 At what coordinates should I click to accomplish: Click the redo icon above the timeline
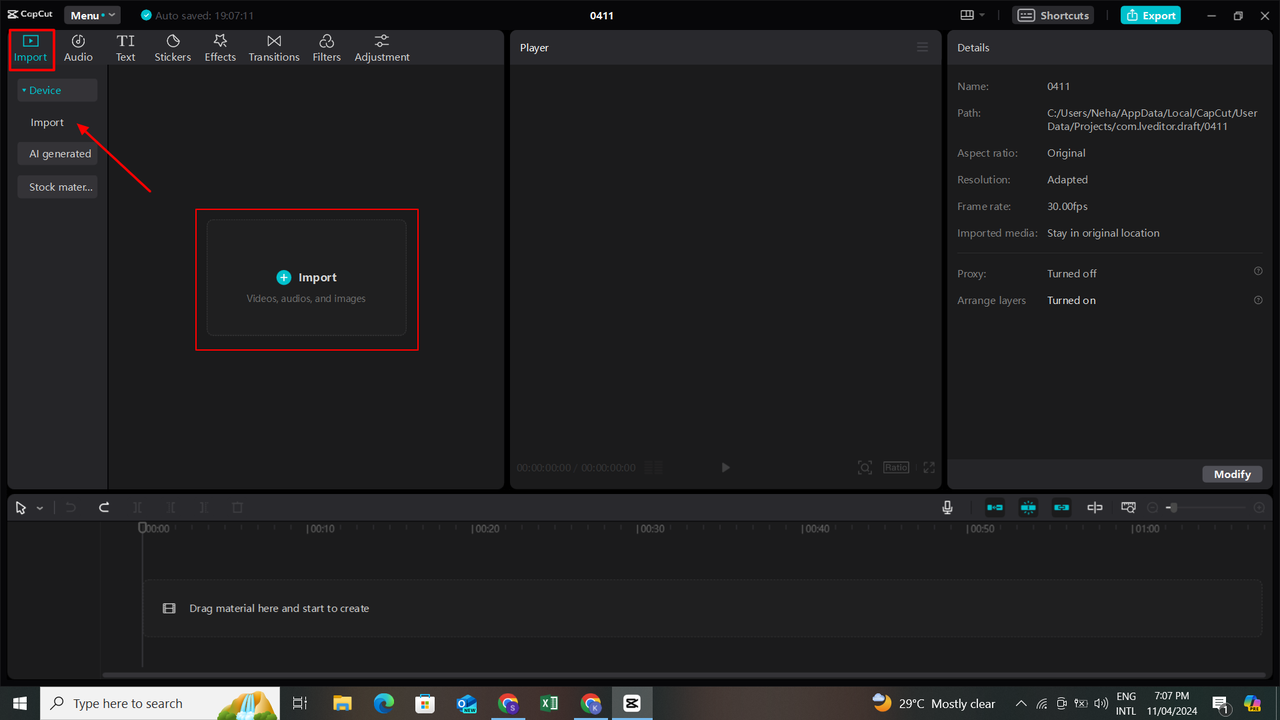tap(103, 507)
